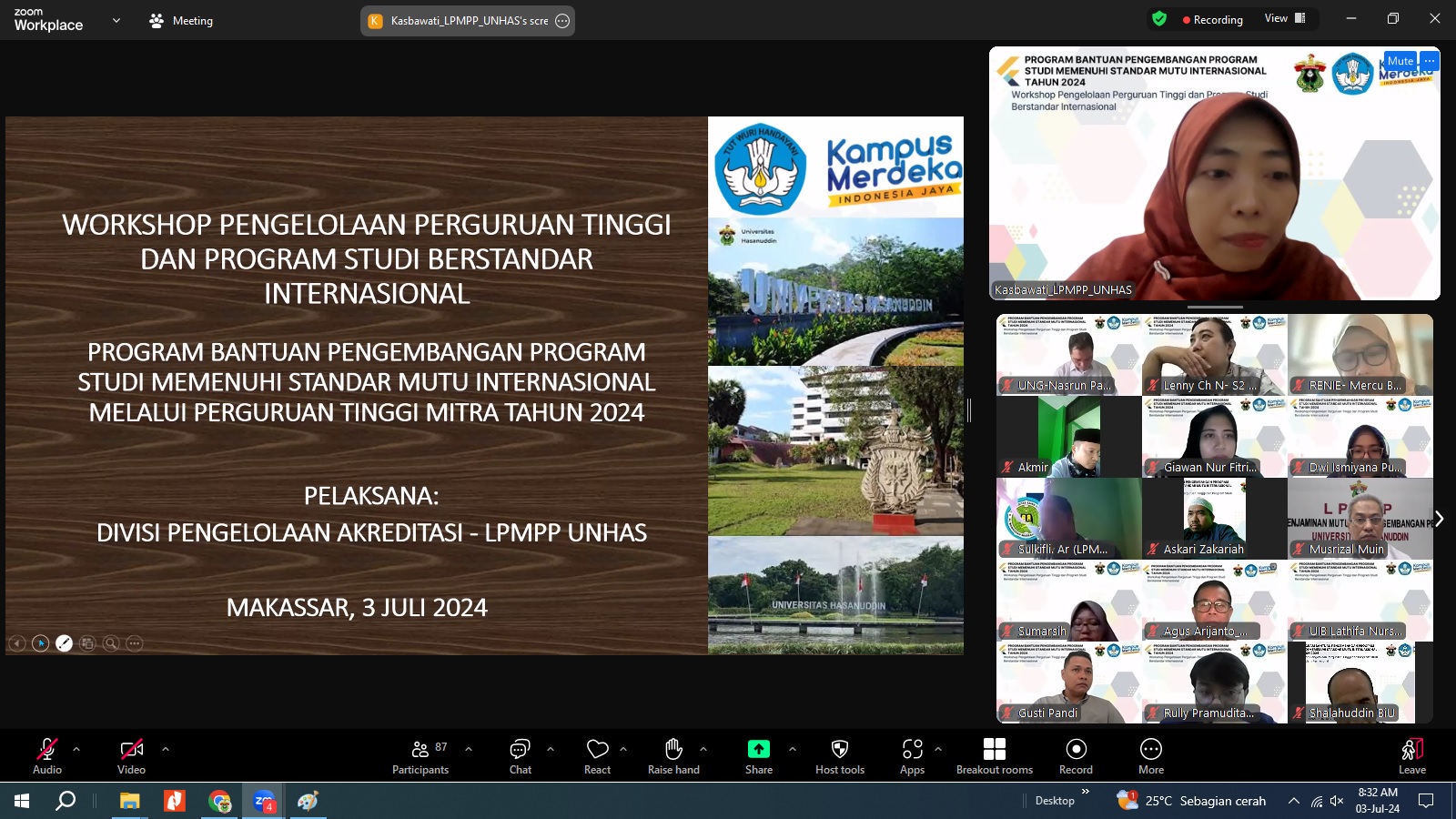Select the pen annotation tool in slideshow controls
1456x819 pixels.
64,642
